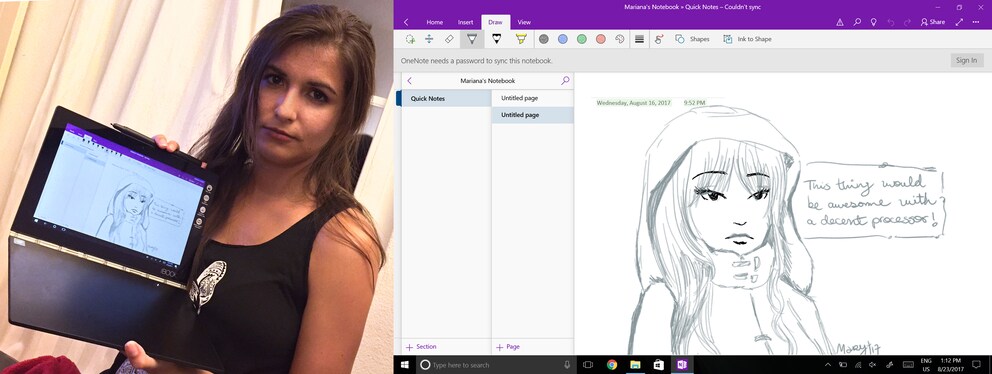Click the Redo arrow
This screenshot has width=992, height=374.
pos(908,22)
